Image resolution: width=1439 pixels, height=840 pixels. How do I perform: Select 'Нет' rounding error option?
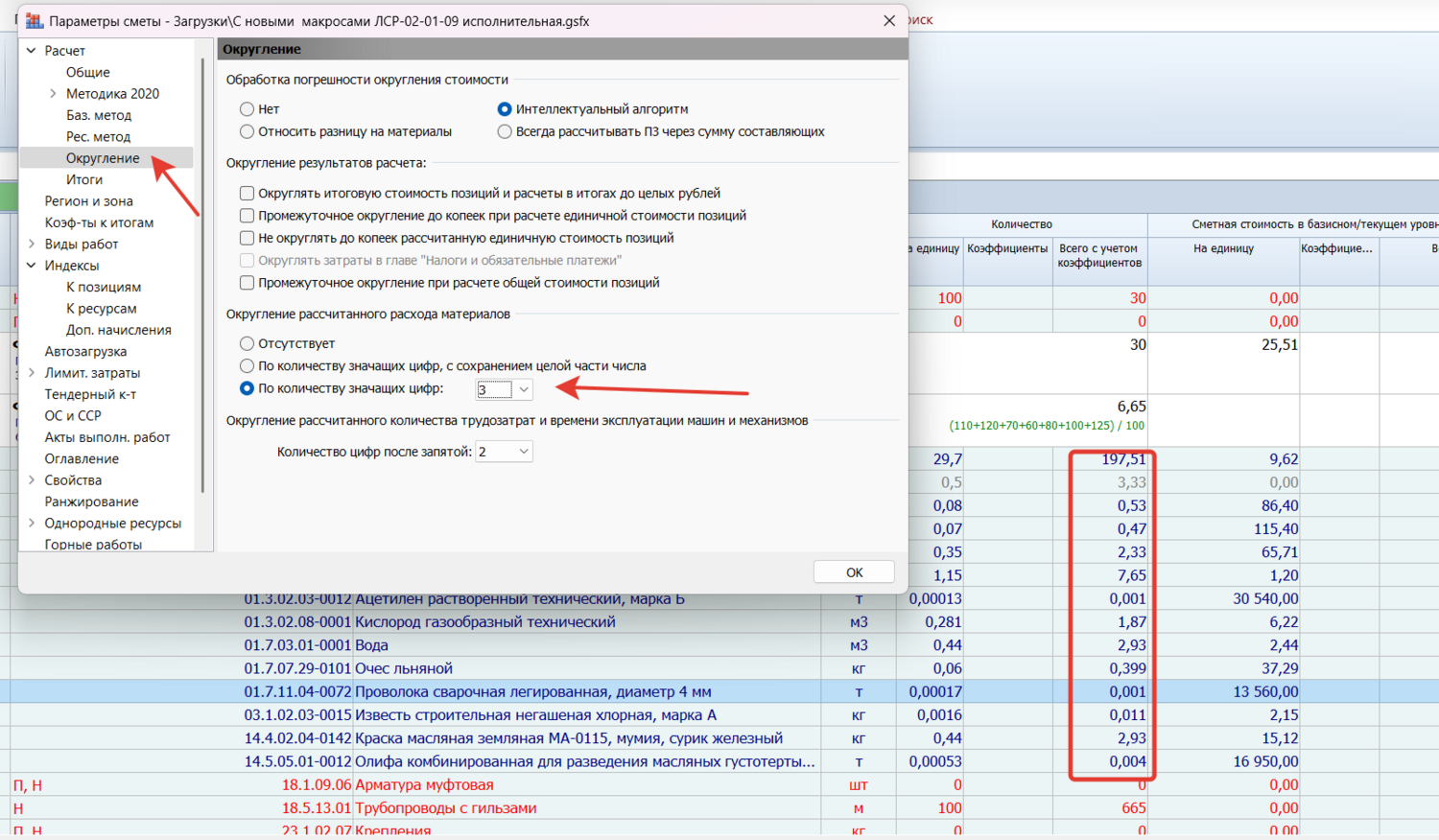pyautogui.click(x=248, y=109)
